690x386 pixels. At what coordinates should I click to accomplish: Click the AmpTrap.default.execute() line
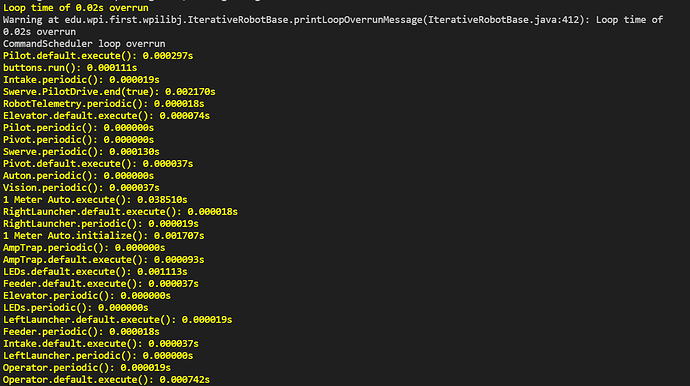104,260
